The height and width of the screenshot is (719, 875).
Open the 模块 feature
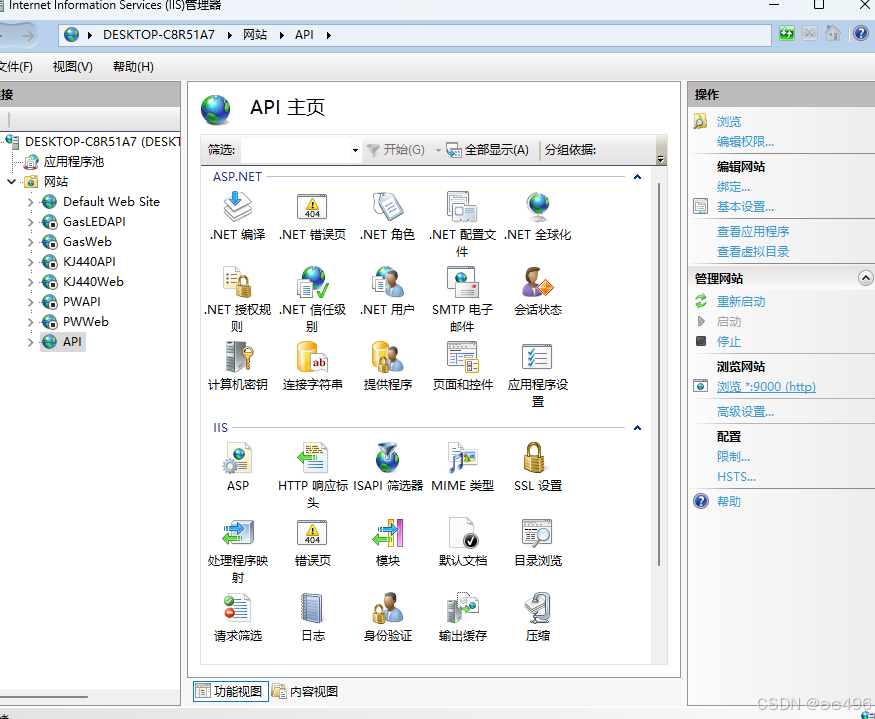(x=387, y=542)
